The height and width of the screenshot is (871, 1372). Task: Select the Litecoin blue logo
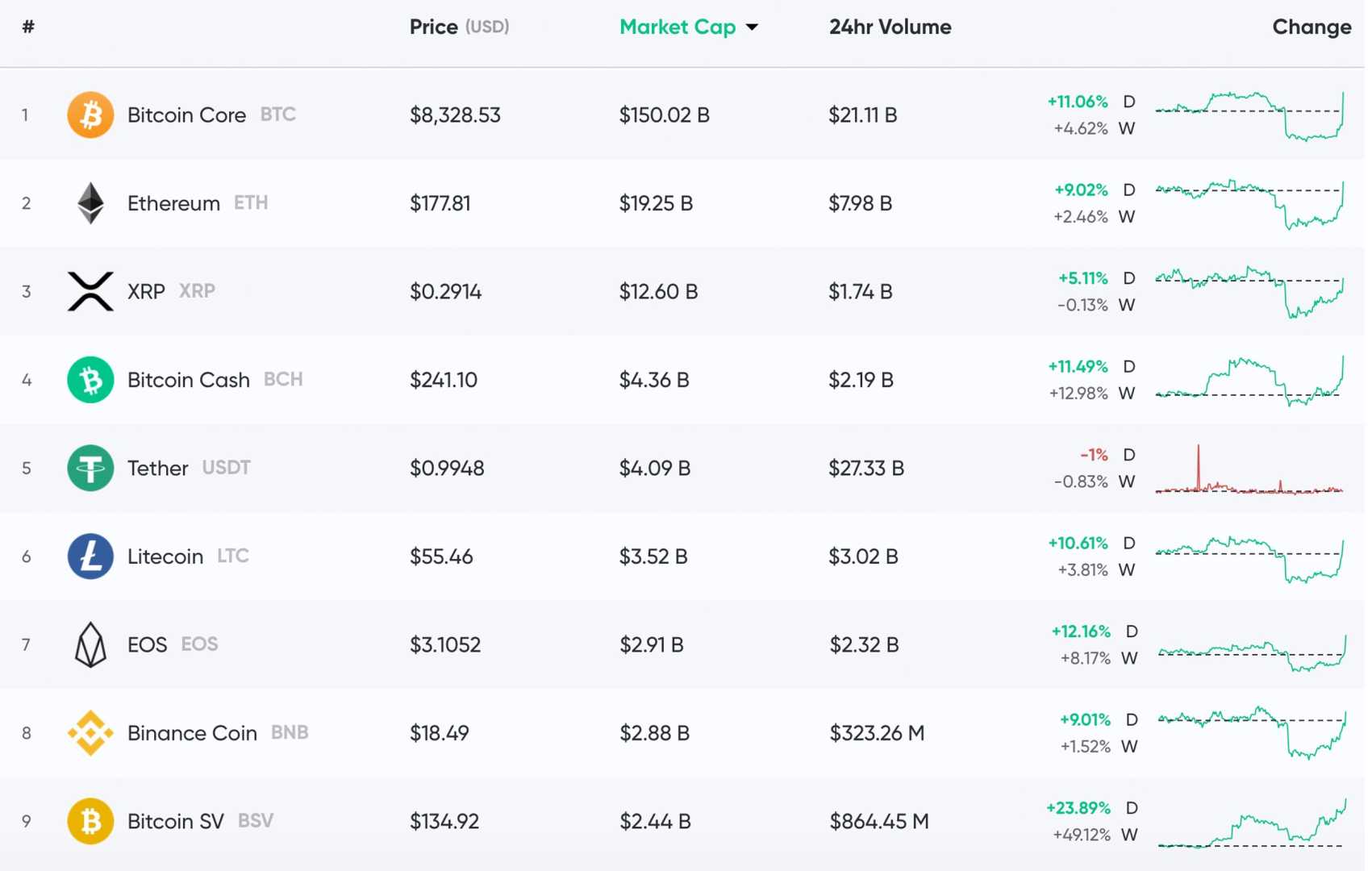point(90,556)
